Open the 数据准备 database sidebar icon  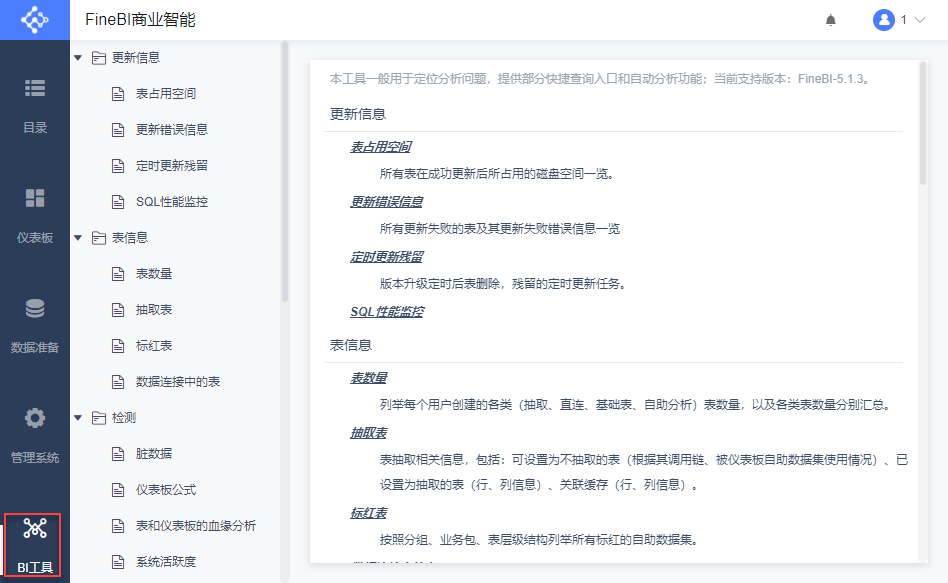click(x=34, y=308)
